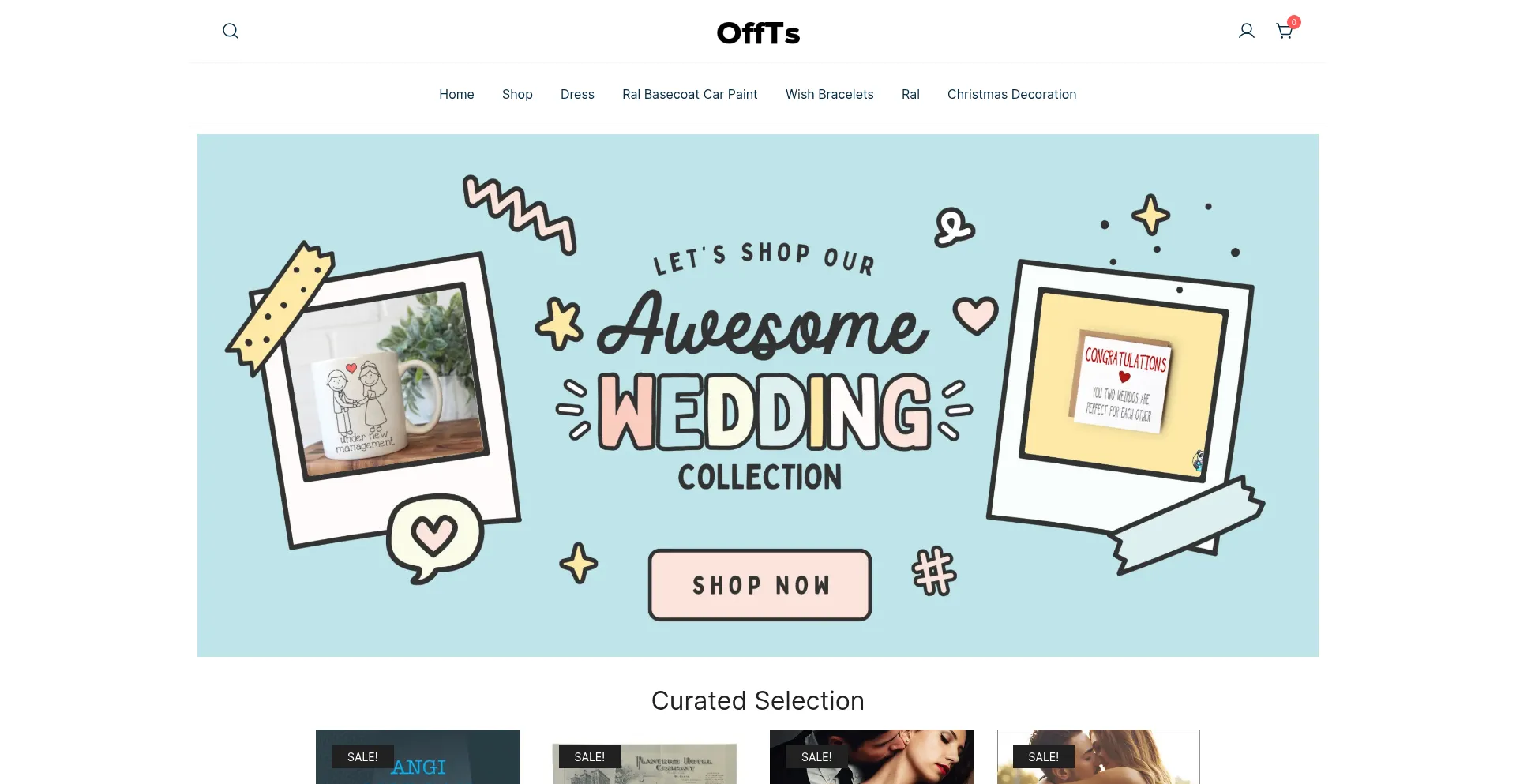The image size is (1516, 784).
Task: Click SALE! badge on fourth product
Action: coord(1043,756)
